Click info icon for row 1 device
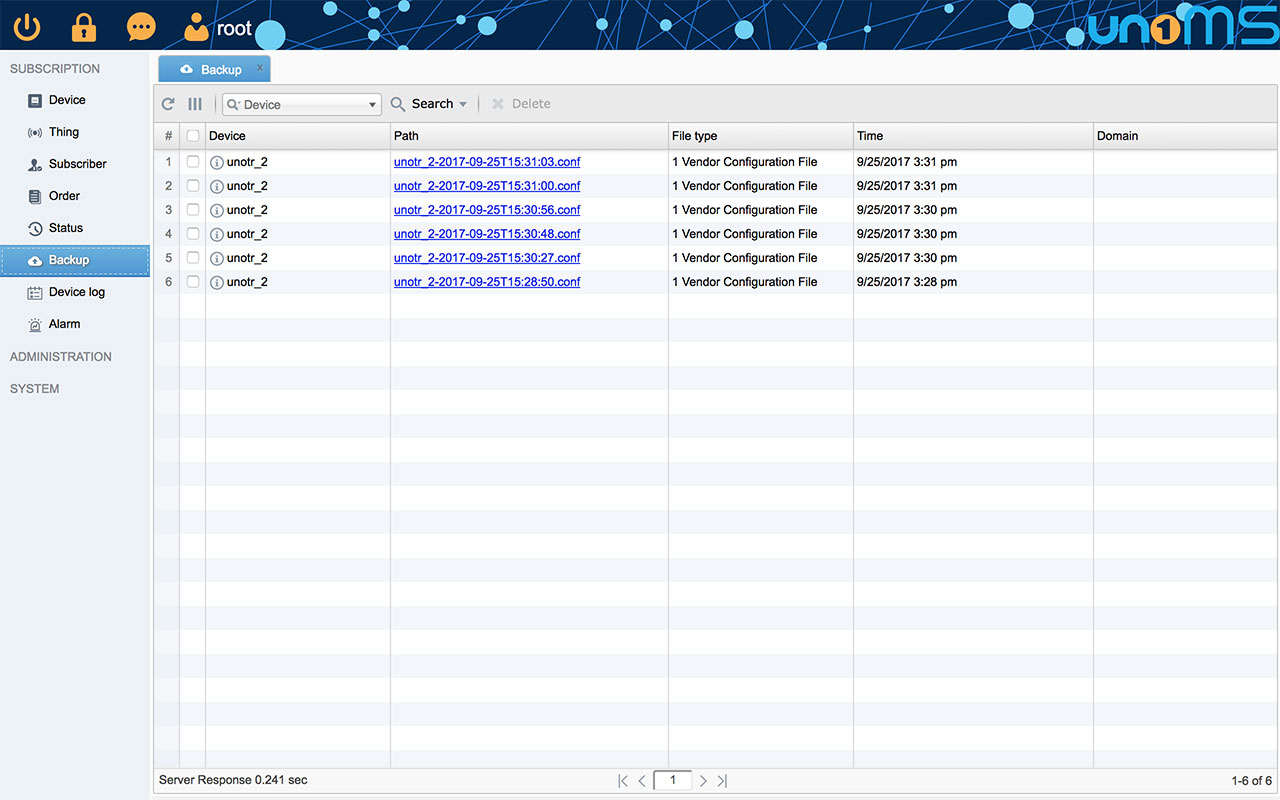1280x800 pixels. pyautogui.click(x=217, y=162)
